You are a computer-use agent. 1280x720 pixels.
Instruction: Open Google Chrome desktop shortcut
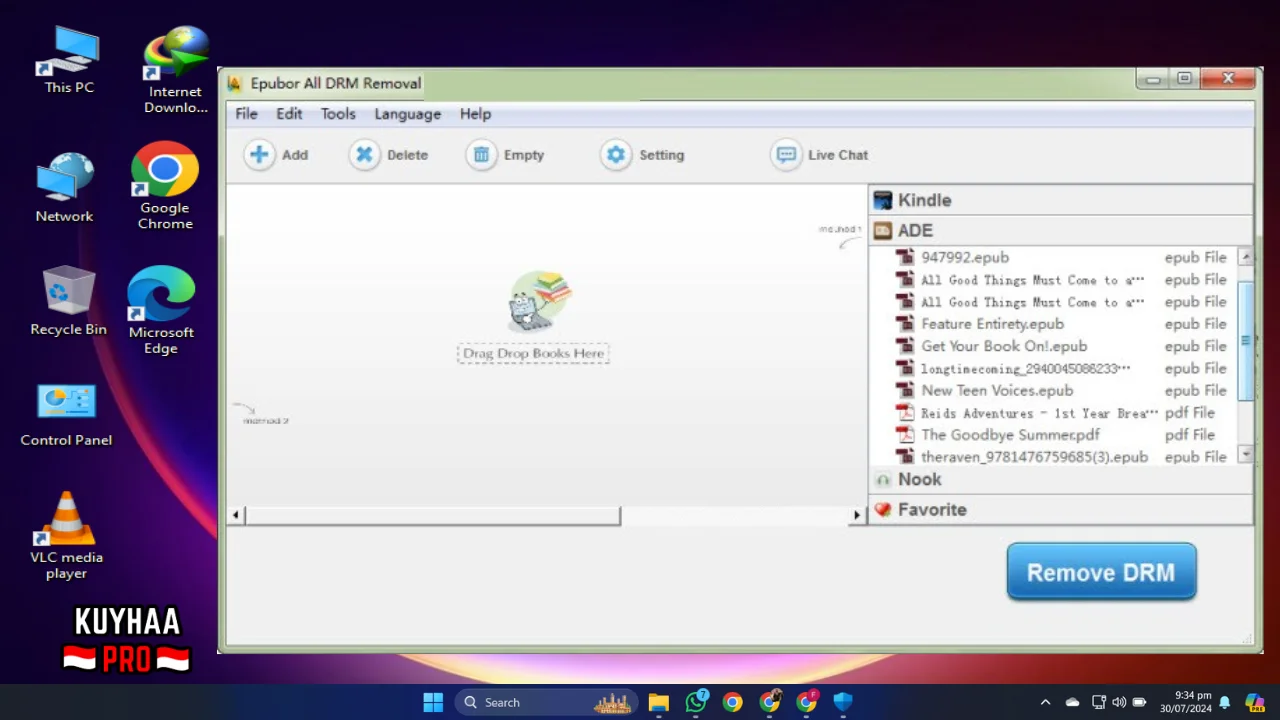pos(165,186)
